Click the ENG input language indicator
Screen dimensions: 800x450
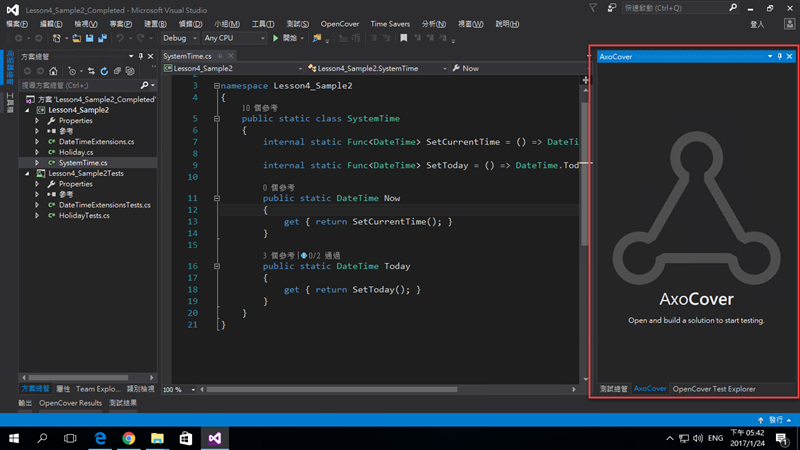point(715,438)
